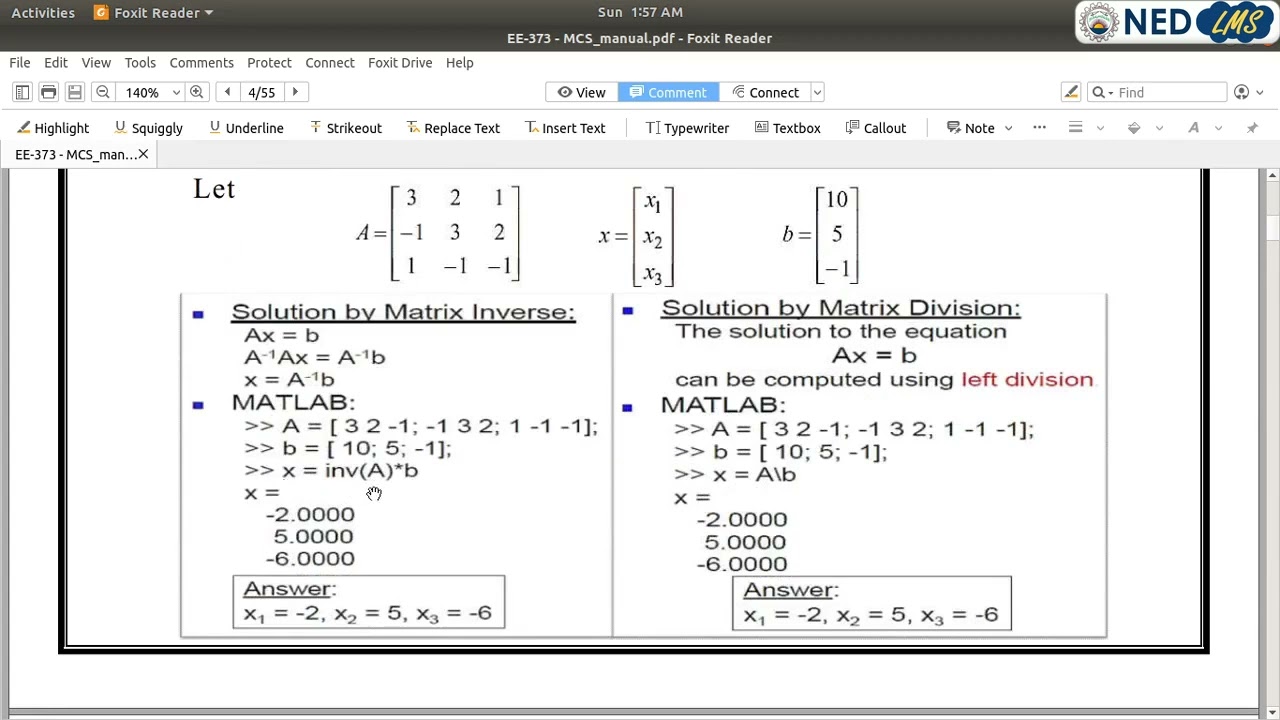This screenshot has height=720, width=1280.
Task: Open the user account icon menu
Action: tap(1241, 92)
